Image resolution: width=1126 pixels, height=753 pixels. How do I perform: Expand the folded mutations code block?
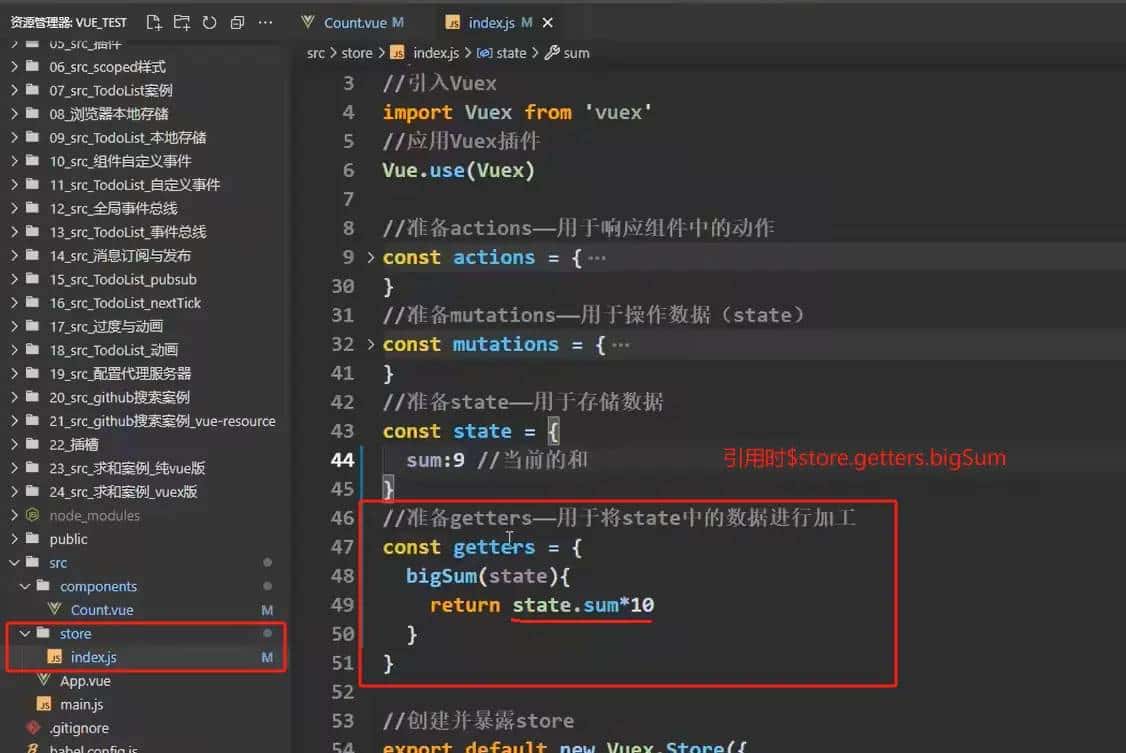point(374,344)
